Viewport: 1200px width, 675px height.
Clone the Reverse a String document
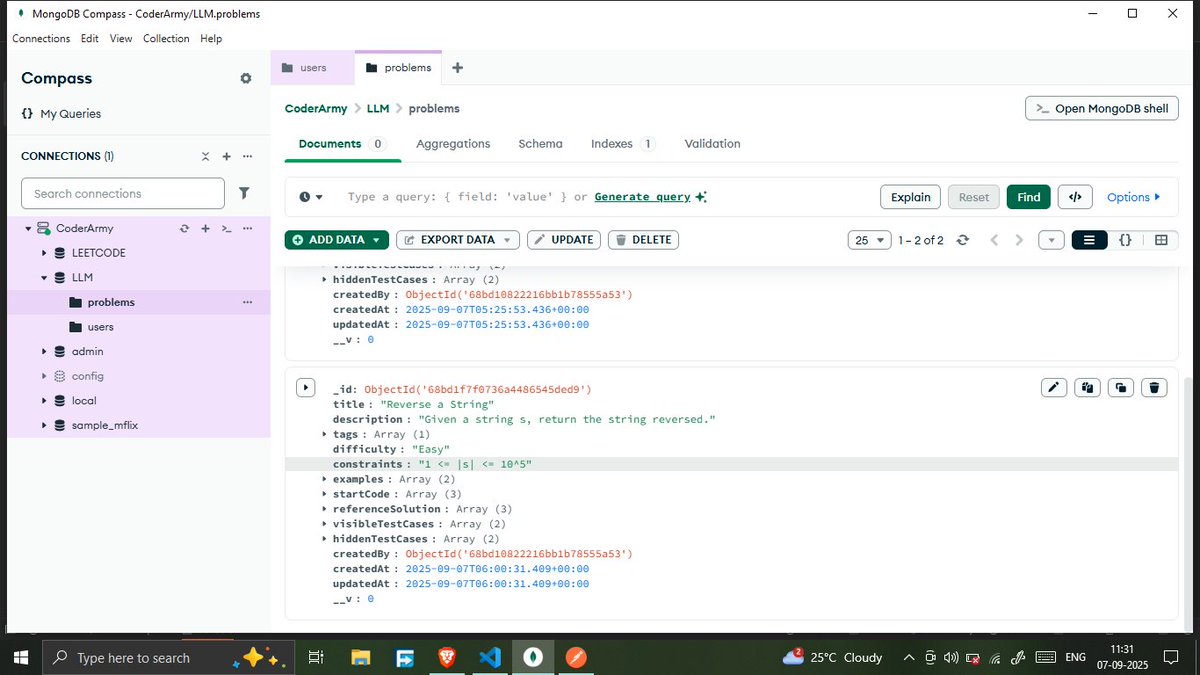[1121, 388]
